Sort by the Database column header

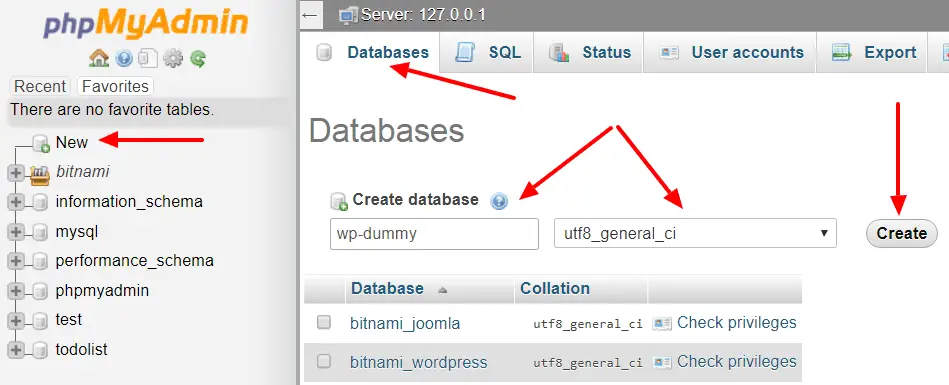tap(387, 289)
